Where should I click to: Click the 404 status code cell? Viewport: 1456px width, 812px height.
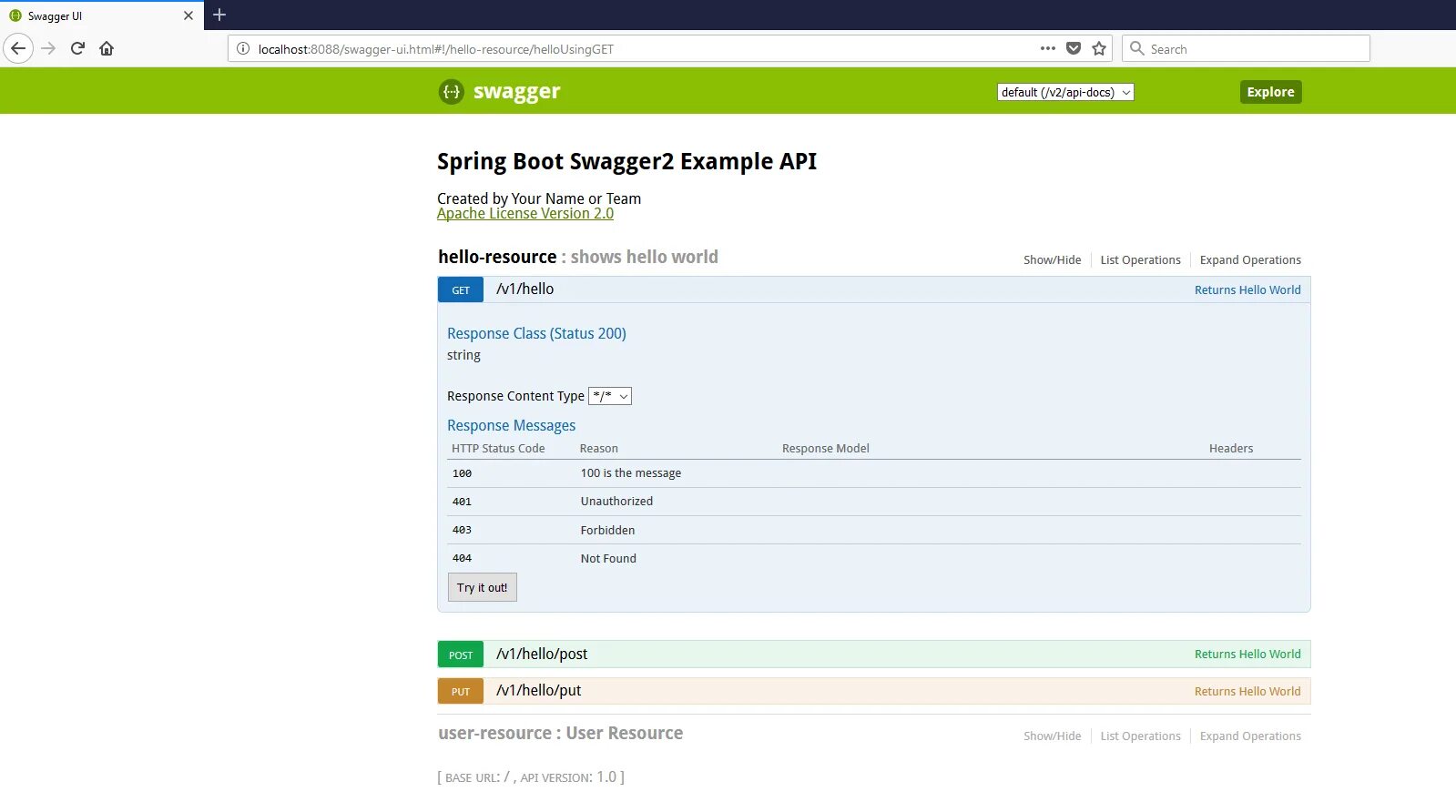point(462,558)
